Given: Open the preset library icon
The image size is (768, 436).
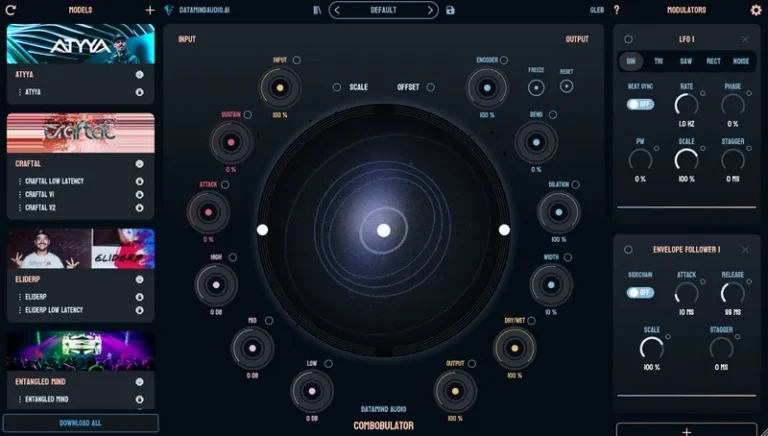Looking at the screenshot, I should click(x=317, y=10).
